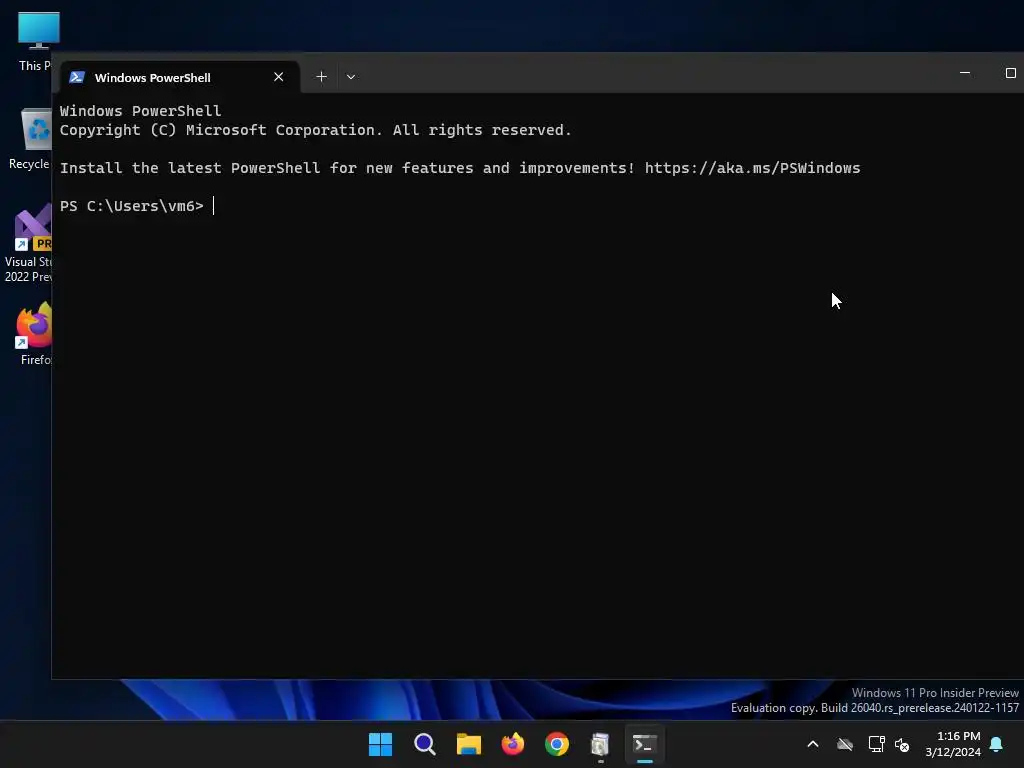Select the Visual Studio 2022 Preview shortcut
This screenshot has height=768, width=1024.
pos(29,243)
